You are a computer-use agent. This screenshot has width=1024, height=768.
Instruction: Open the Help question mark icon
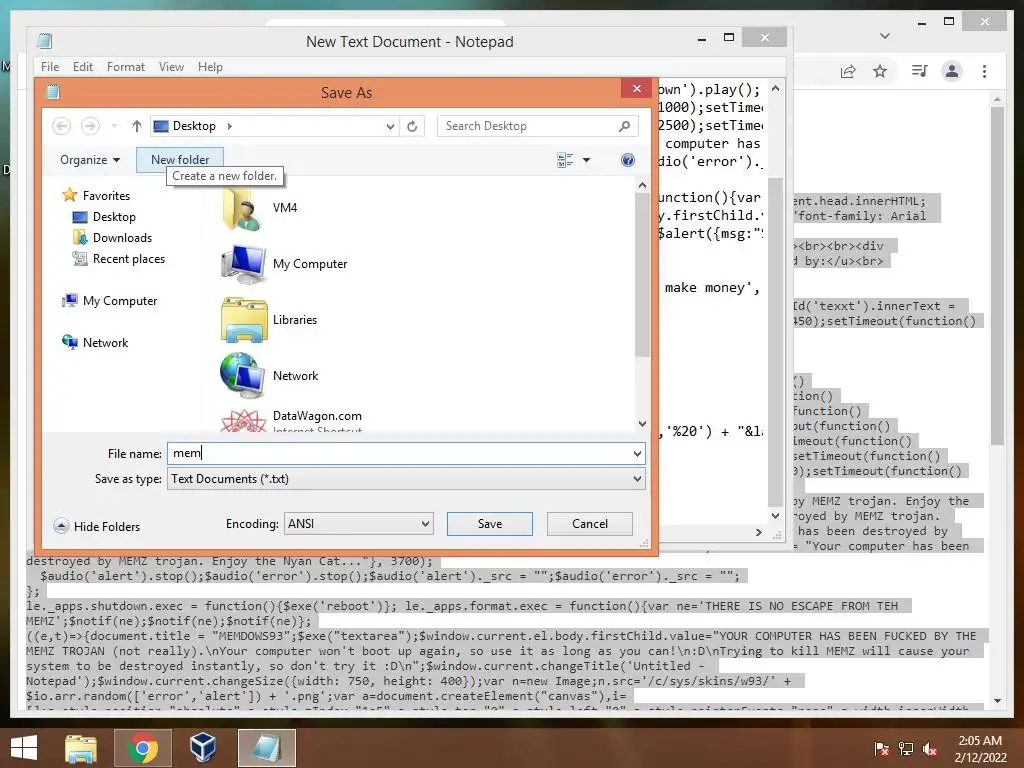click(x=628, y=160)
